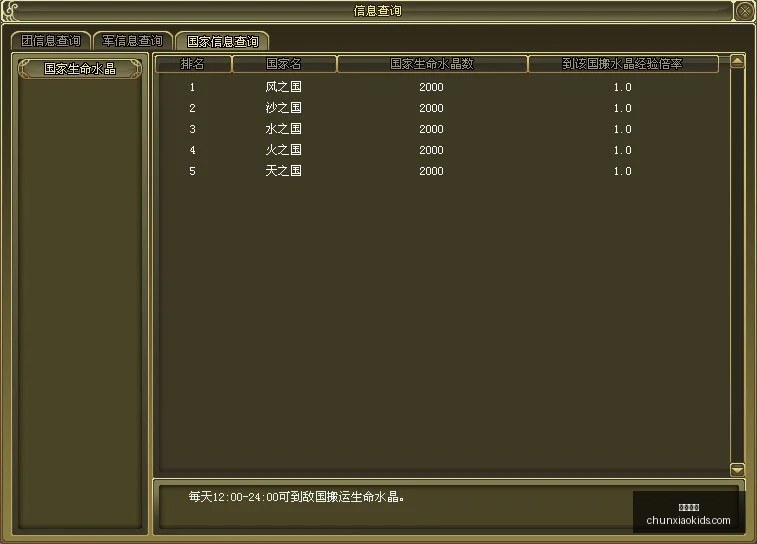Click the 1.0 multiplier for 火之国
757x544 pixels.
(x=622, y=150)
